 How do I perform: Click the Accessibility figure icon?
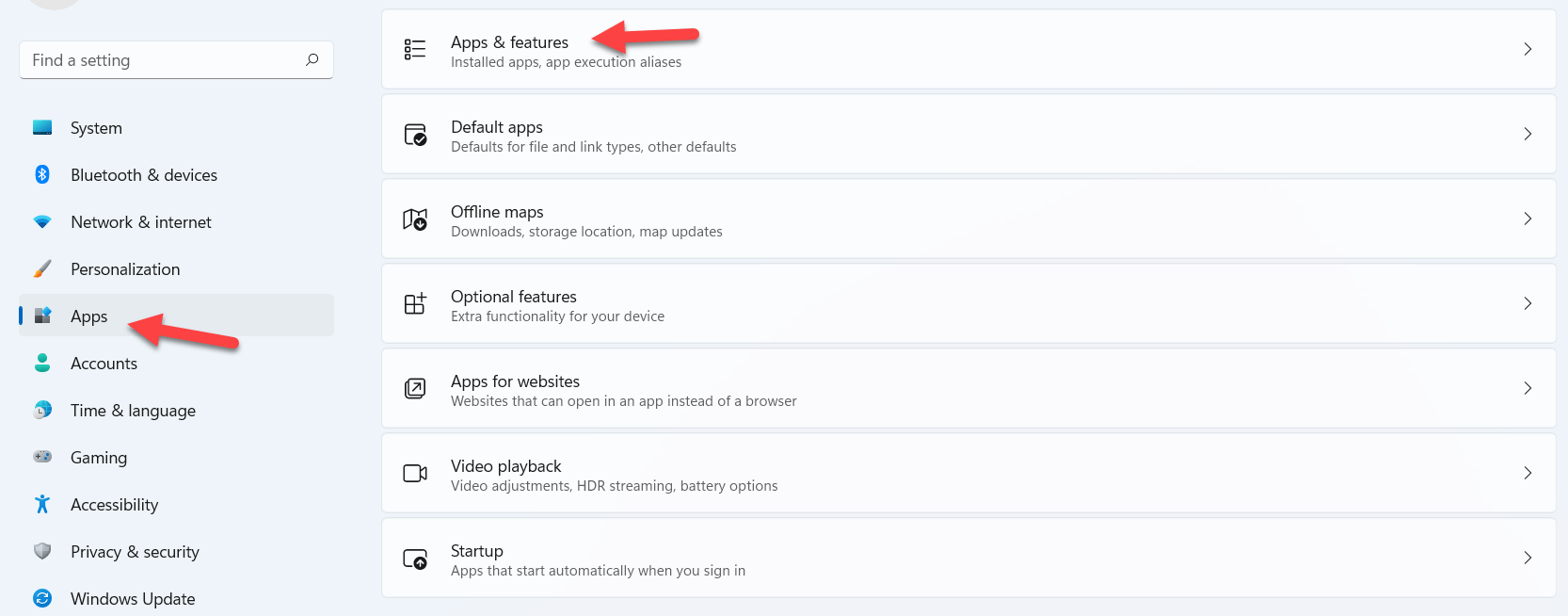click(42, 504)
